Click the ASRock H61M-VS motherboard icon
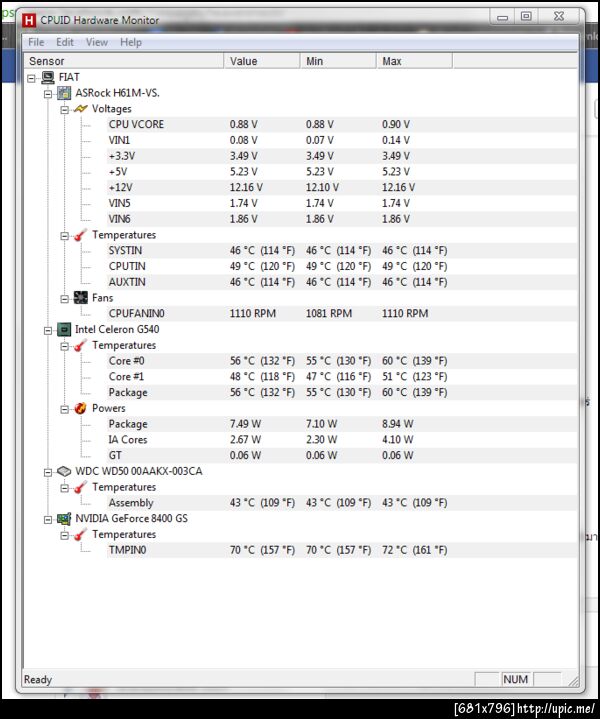 click(x=64, y=93)
